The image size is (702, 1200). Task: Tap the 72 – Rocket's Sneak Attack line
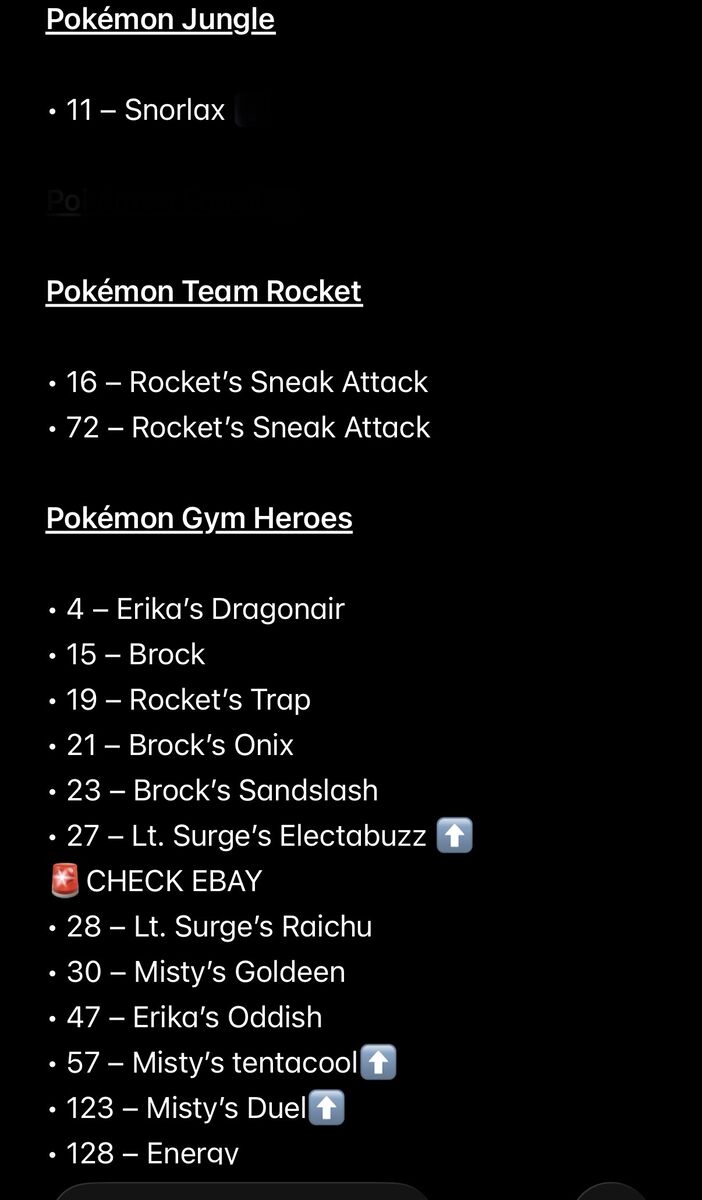pos(248,427)
